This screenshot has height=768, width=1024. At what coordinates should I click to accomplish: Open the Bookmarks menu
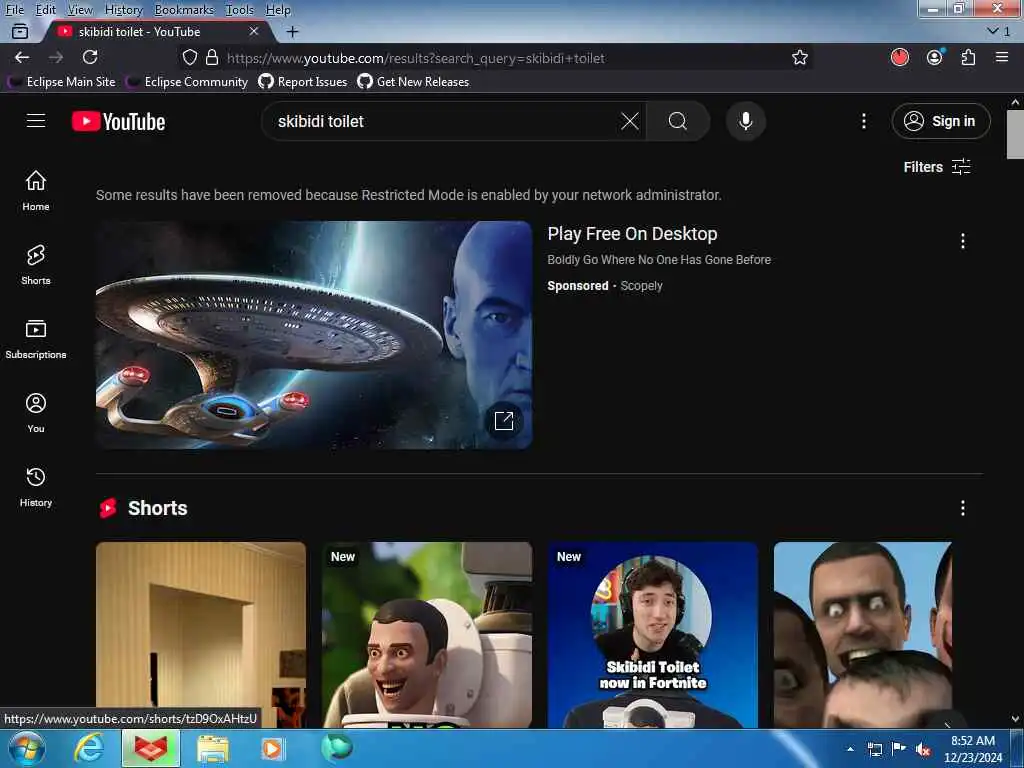click(184, 9)
